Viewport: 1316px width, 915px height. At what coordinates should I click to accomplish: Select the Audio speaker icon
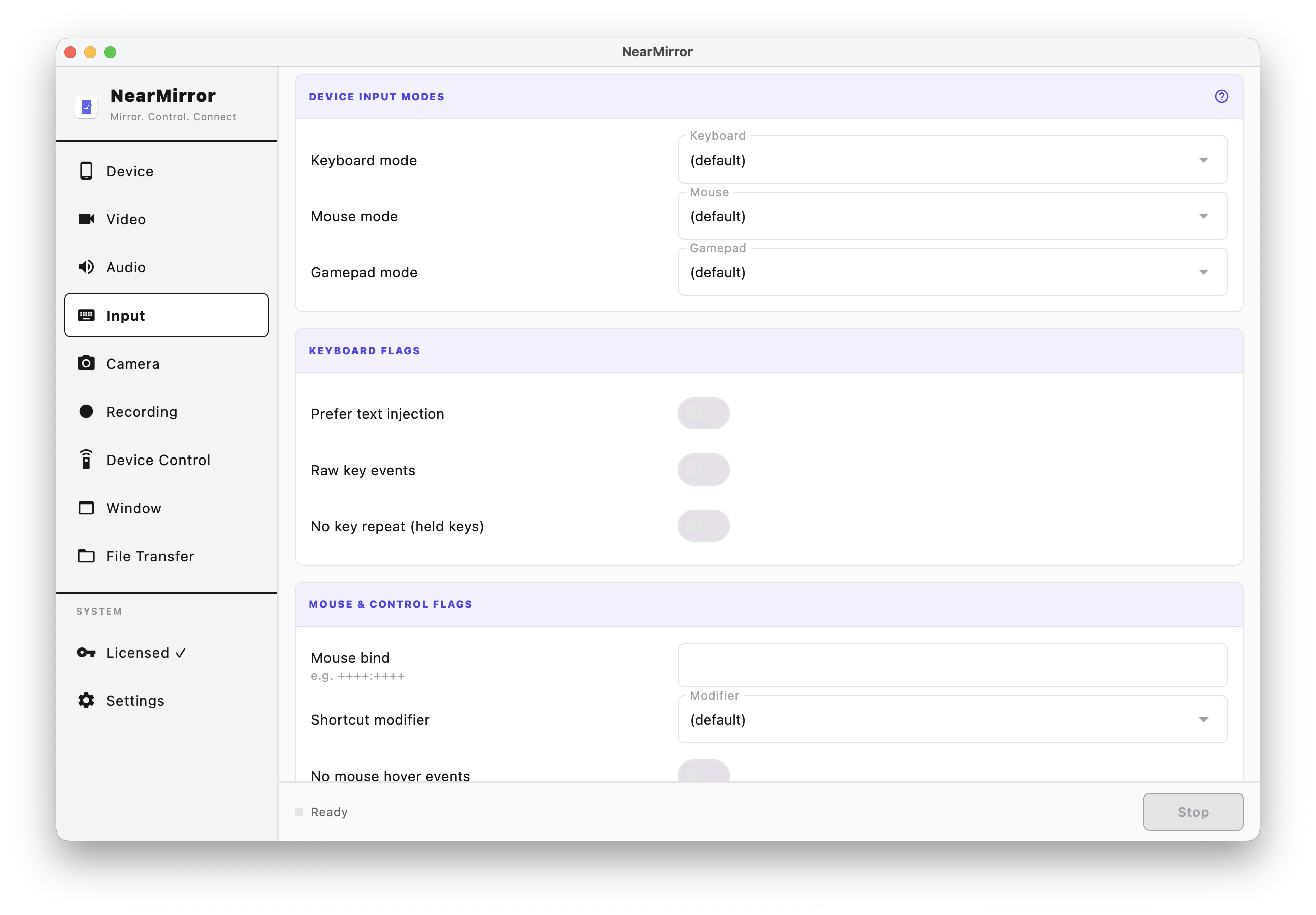coord(86,267)
